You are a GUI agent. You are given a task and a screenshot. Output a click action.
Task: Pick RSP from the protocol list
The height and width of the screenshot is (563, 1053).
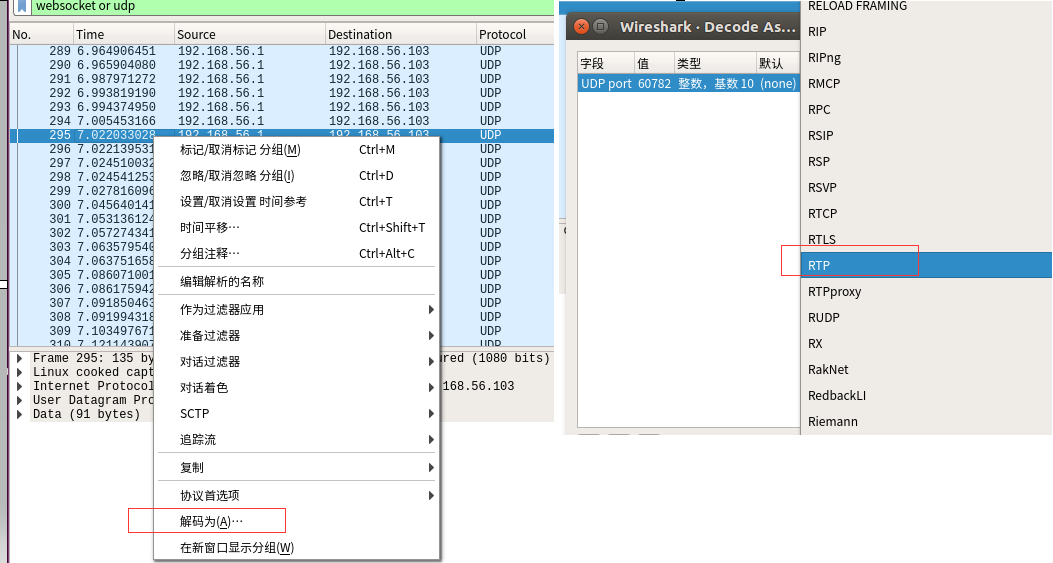click(x=926, y=162)
